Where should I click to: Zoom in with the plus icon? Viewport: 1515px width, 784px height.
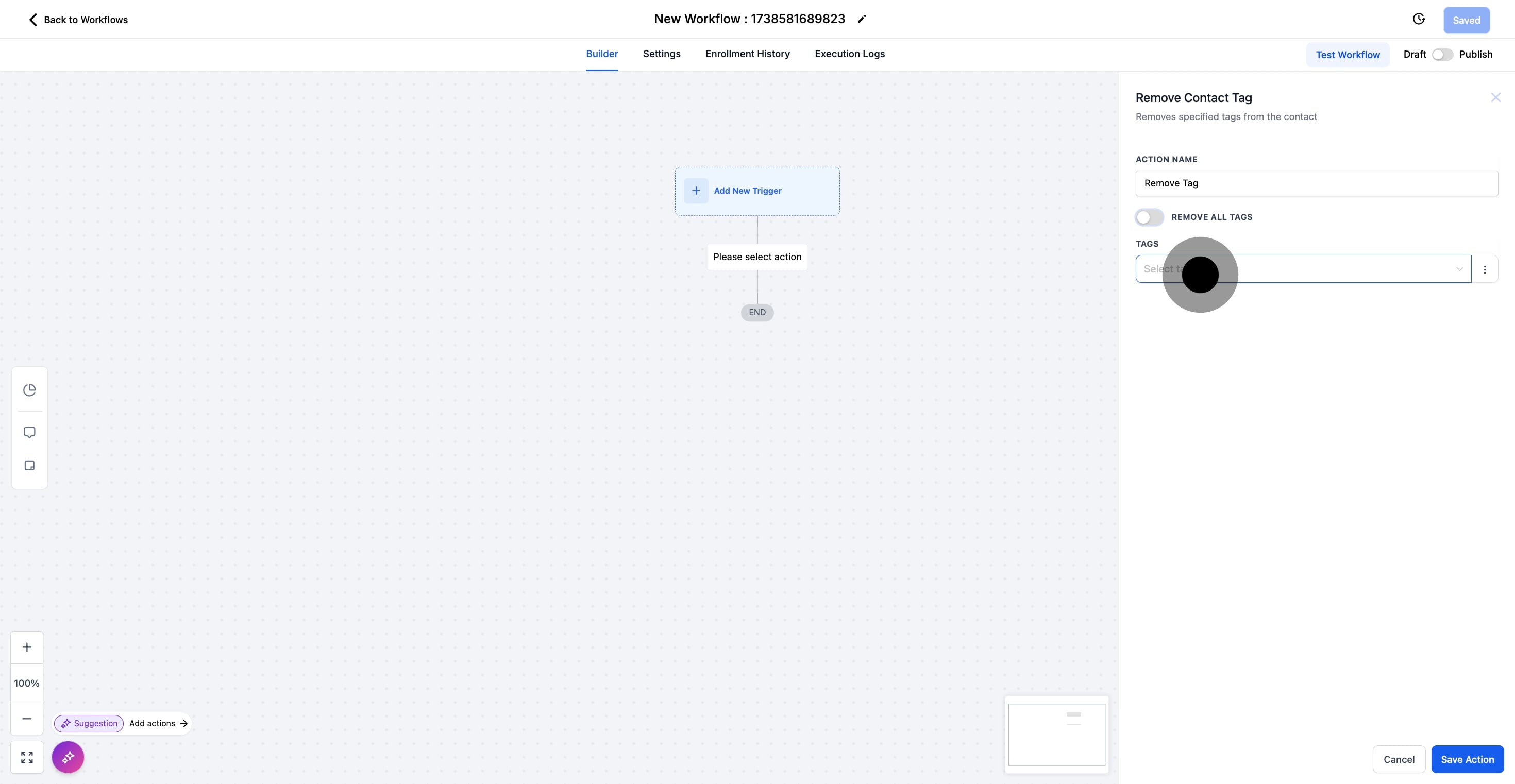pyautogui.click(x=27, y=647)
